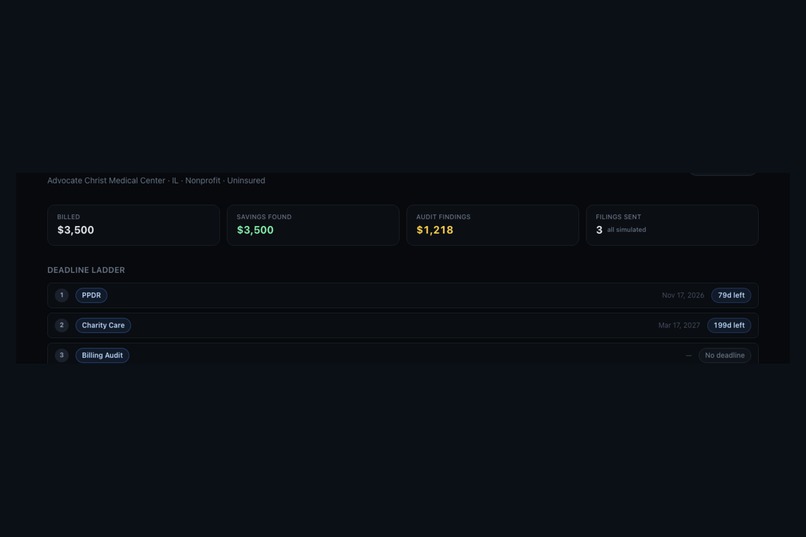The width and height of the screenshot is (806, 537).
Task: Click the Charity Care tag
Action: pyautogui.click(x=103, y=325)
